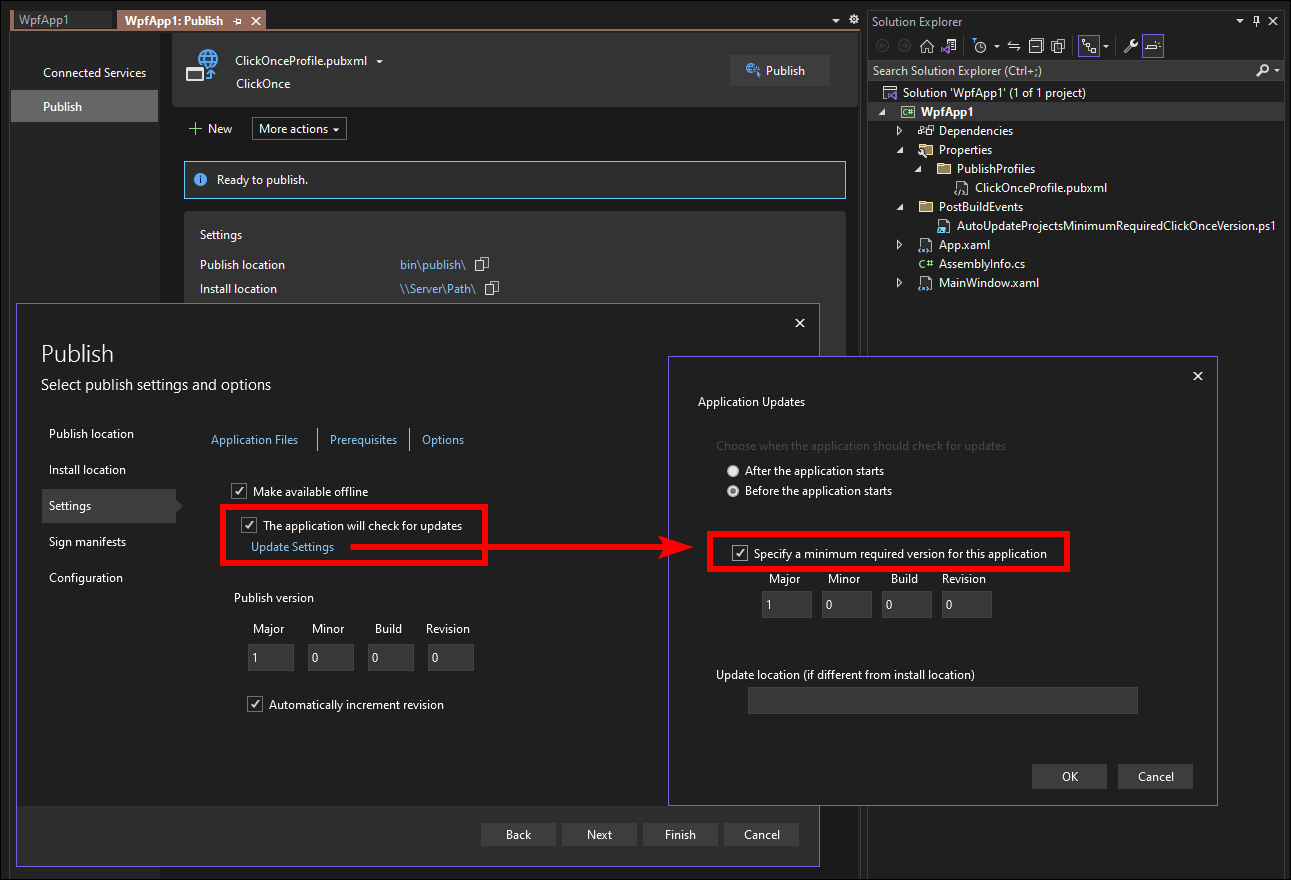Click the blue info icon beside Ready to publish
The height and width of the screenshot is (880, 1291).
coord(200,180)
